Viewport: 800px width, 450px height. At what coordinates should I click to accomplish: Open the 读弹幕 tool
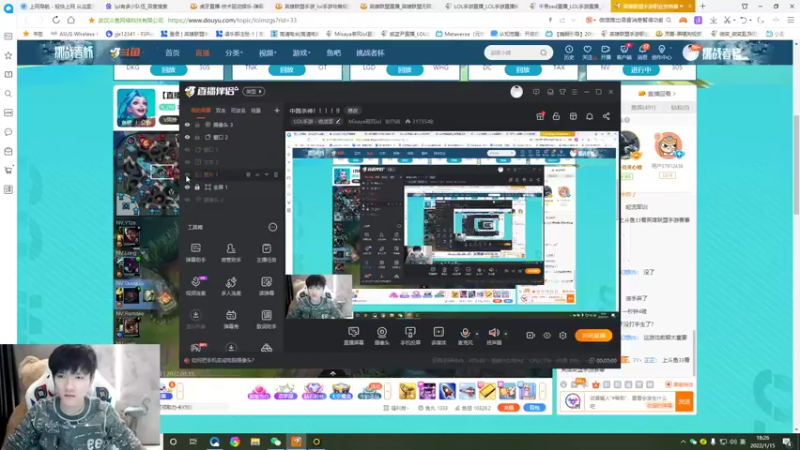(x=266, y=286)
